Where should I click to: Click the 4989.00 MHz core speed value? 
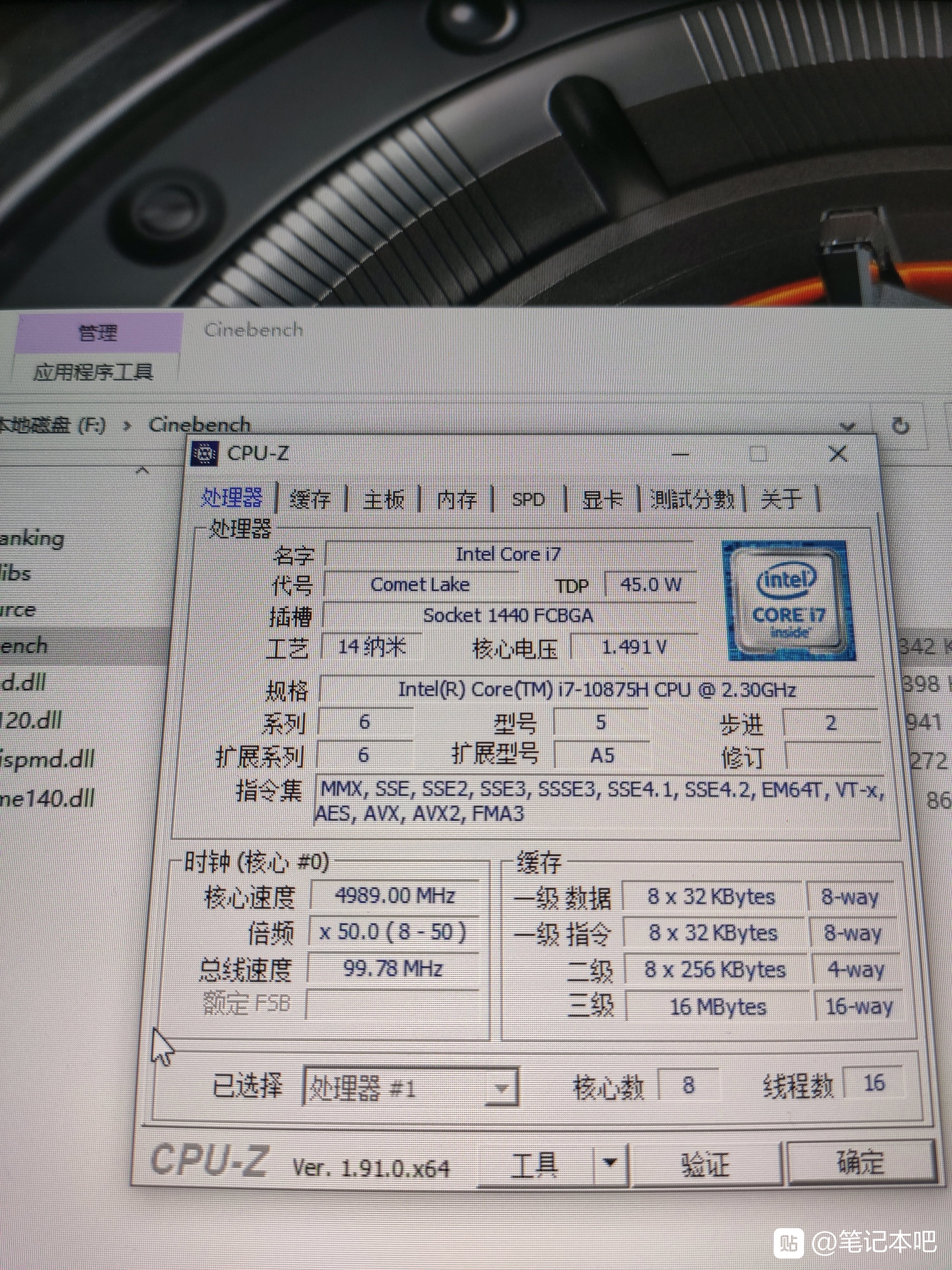click(395, 896)
